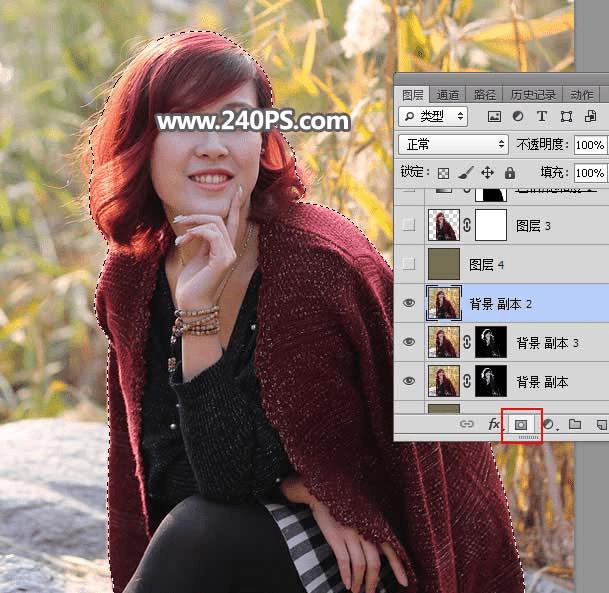The width and height of the screenshot is (609, 593).
Task: Toggle lock transparent pixels icon
Action: [443, 173]
